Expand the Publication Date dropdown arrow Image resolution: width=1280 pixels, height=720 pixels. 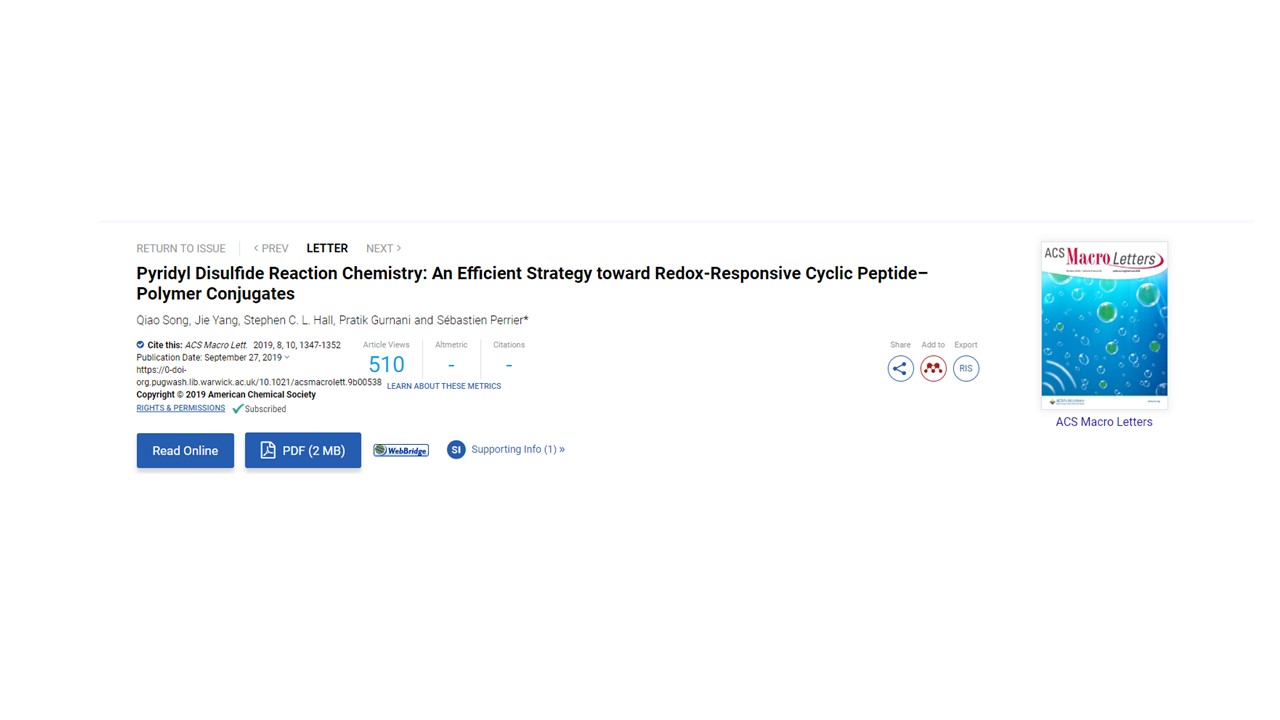coord(287,357)
